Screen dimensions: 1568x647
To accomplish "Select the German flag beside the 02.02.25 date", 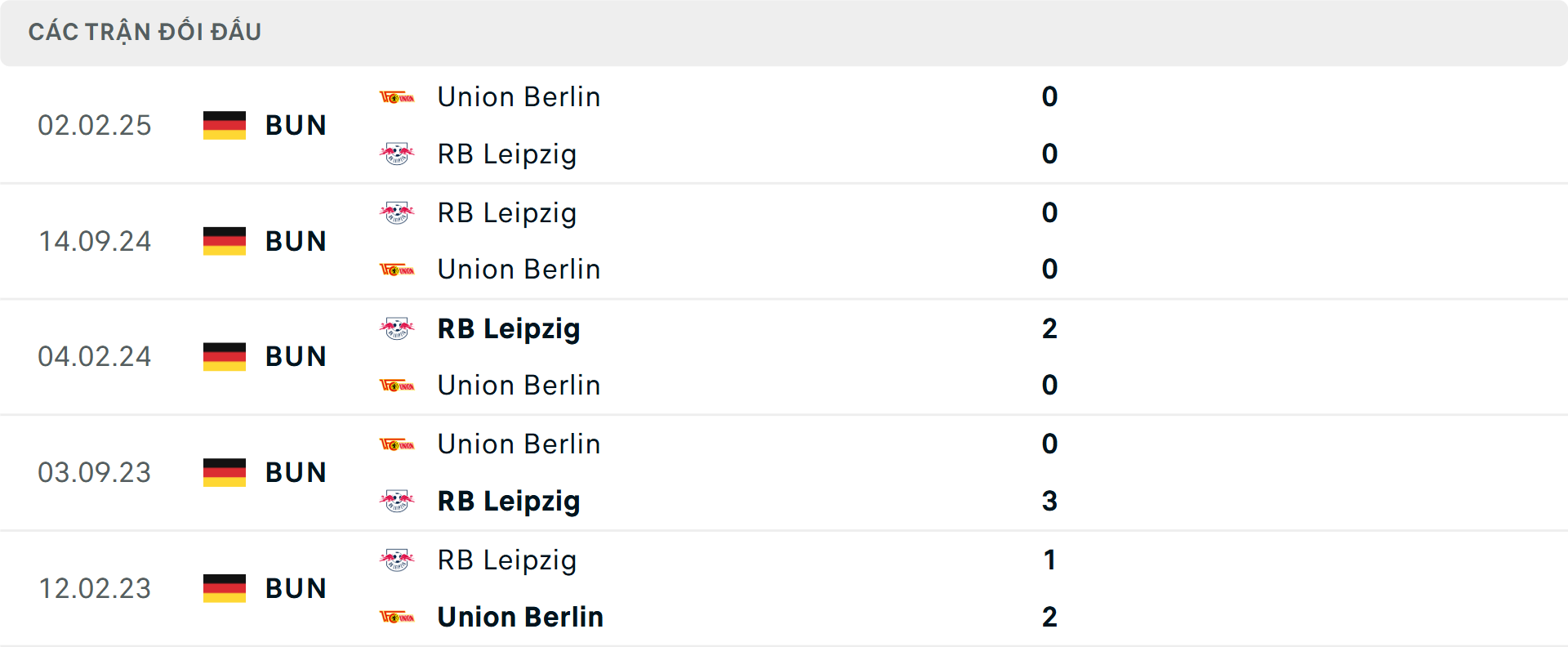I will point(224,124).
